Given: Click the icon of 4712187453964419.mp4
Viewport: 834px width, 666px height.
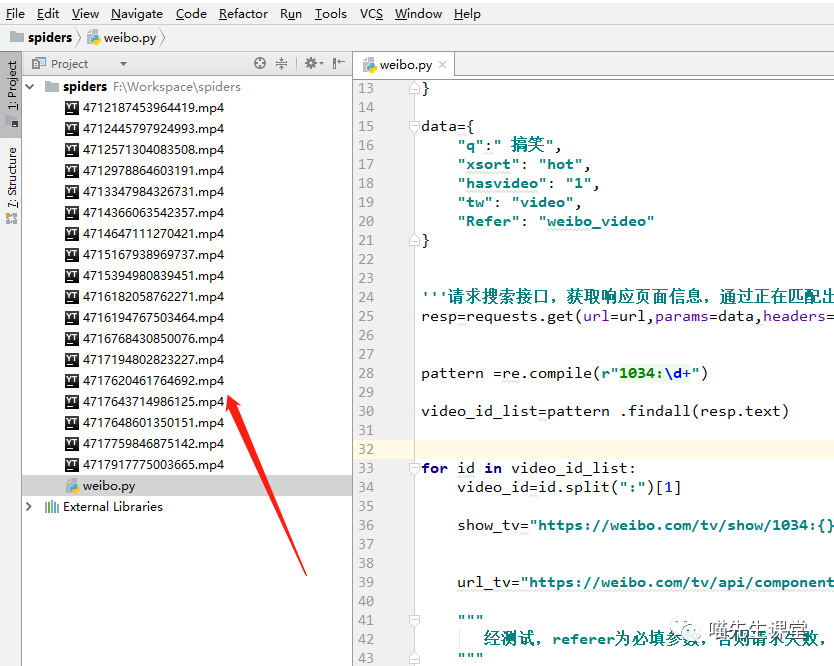Looking at the screenshot, I should [72, 108].
